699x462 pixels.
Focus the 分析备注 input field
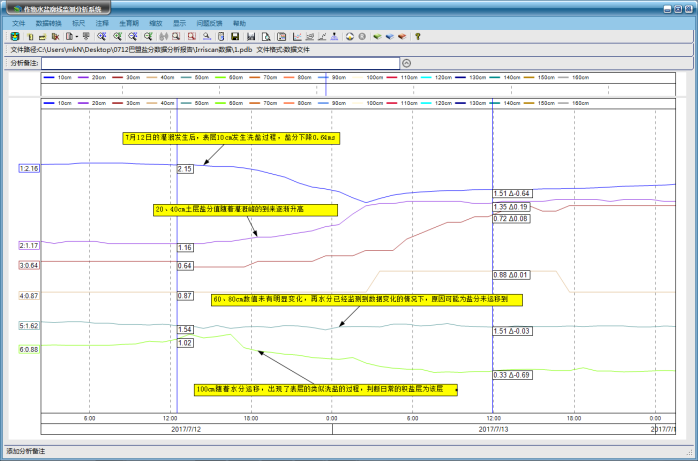click(x=220, y=63)
